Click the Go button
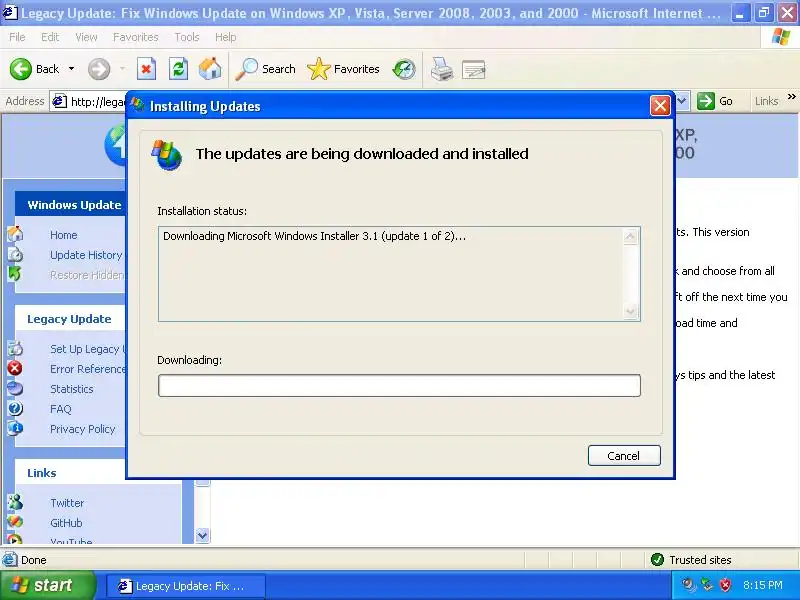This screenshot has width=800, height=600. pos(715,101)
